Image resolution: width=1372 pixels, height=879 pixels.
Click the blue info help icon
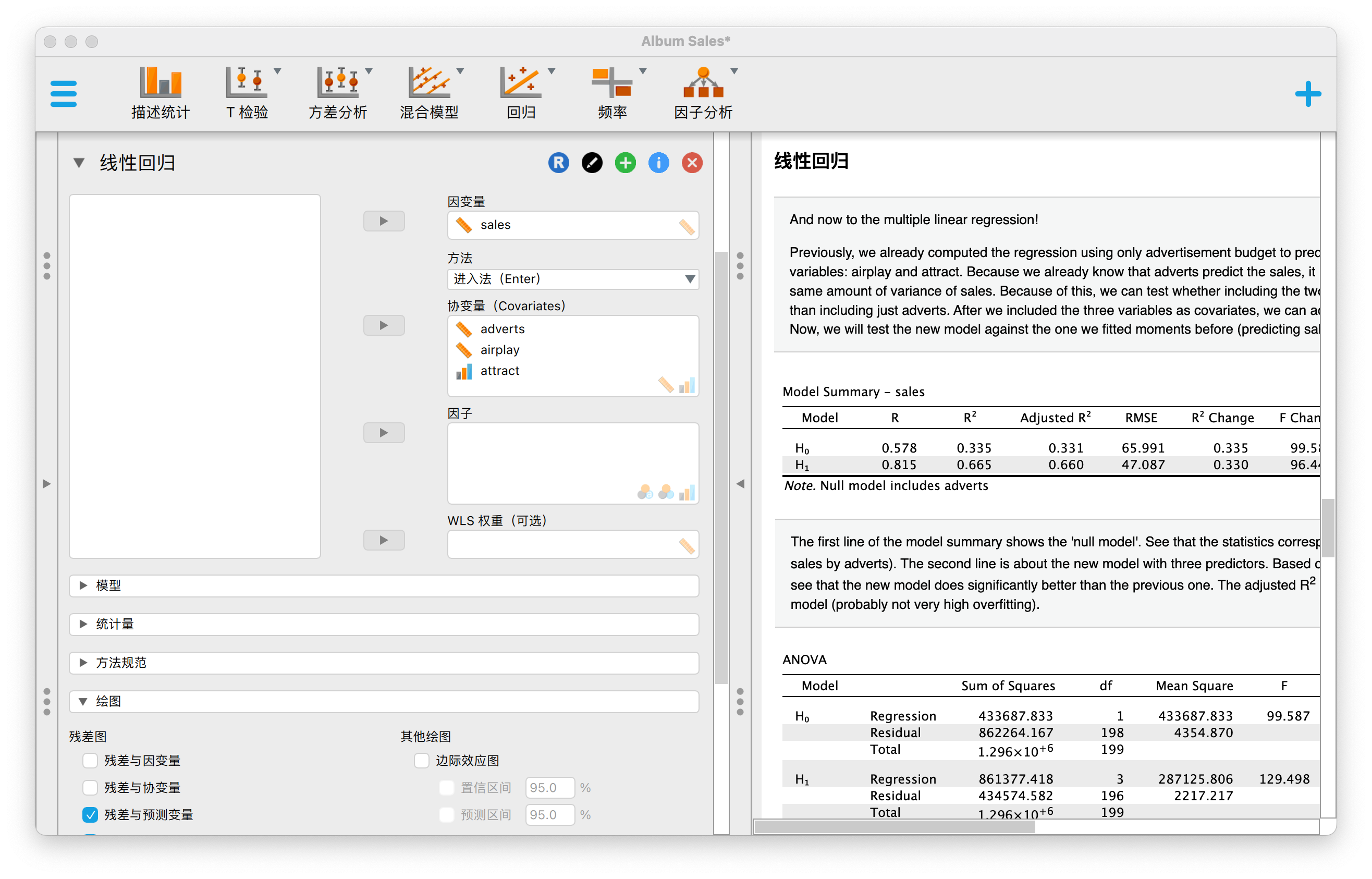point(658,163)
